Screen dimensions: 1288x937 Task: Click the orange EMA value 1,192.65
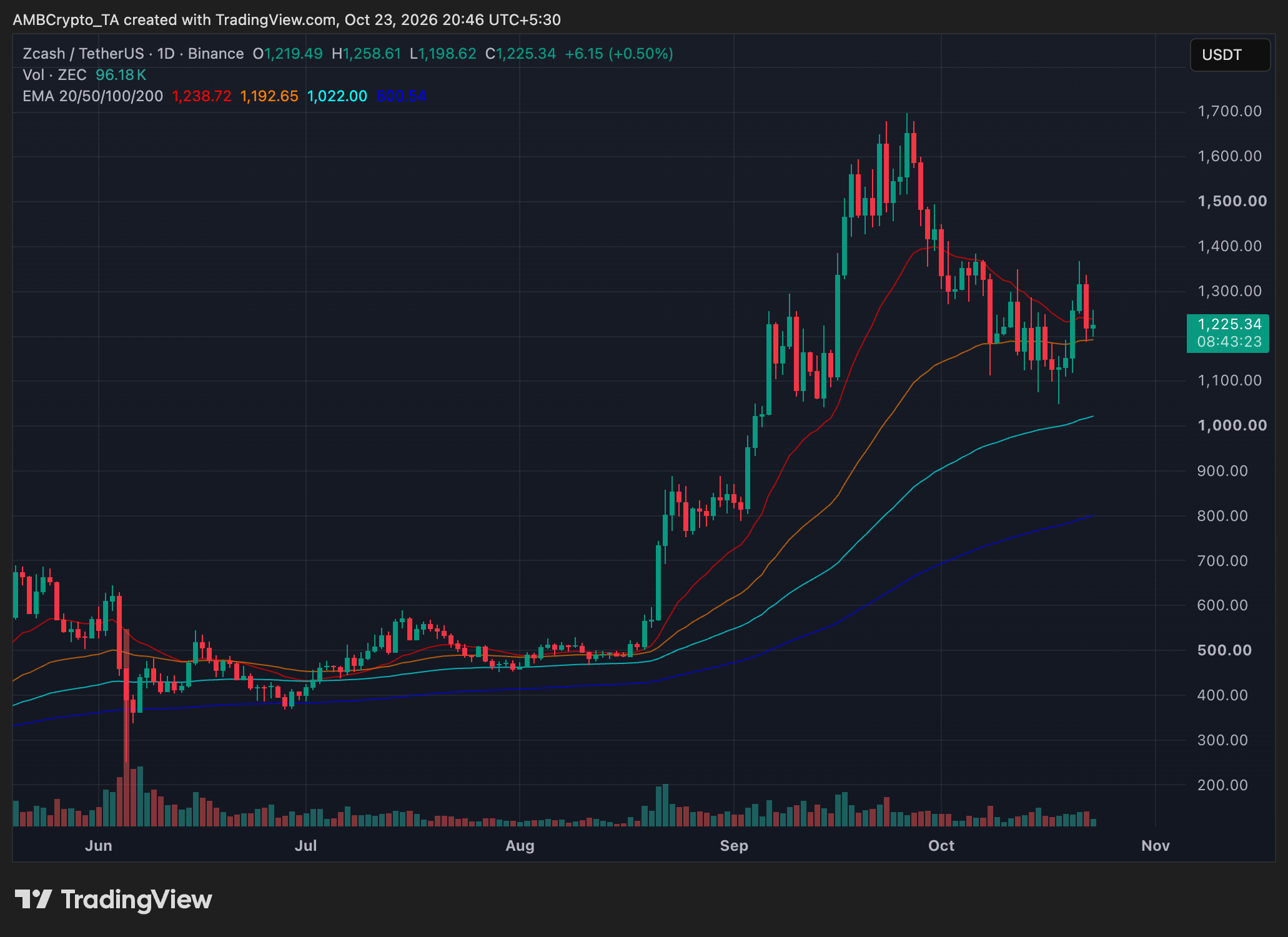pos(269,96)
